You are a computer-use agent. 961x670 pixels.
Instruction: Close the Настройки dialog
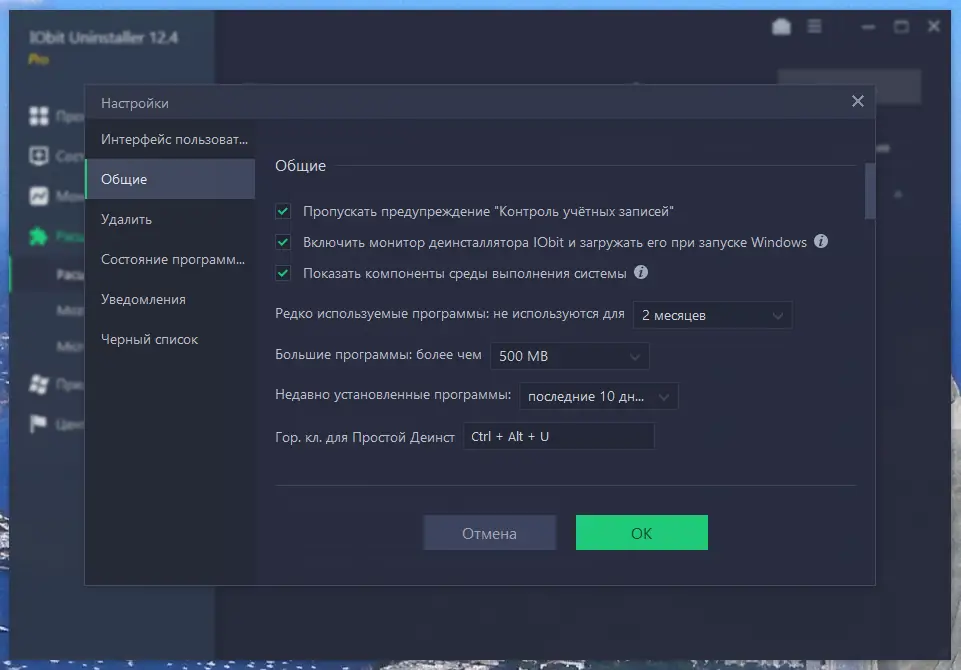(x=857, y=101)
